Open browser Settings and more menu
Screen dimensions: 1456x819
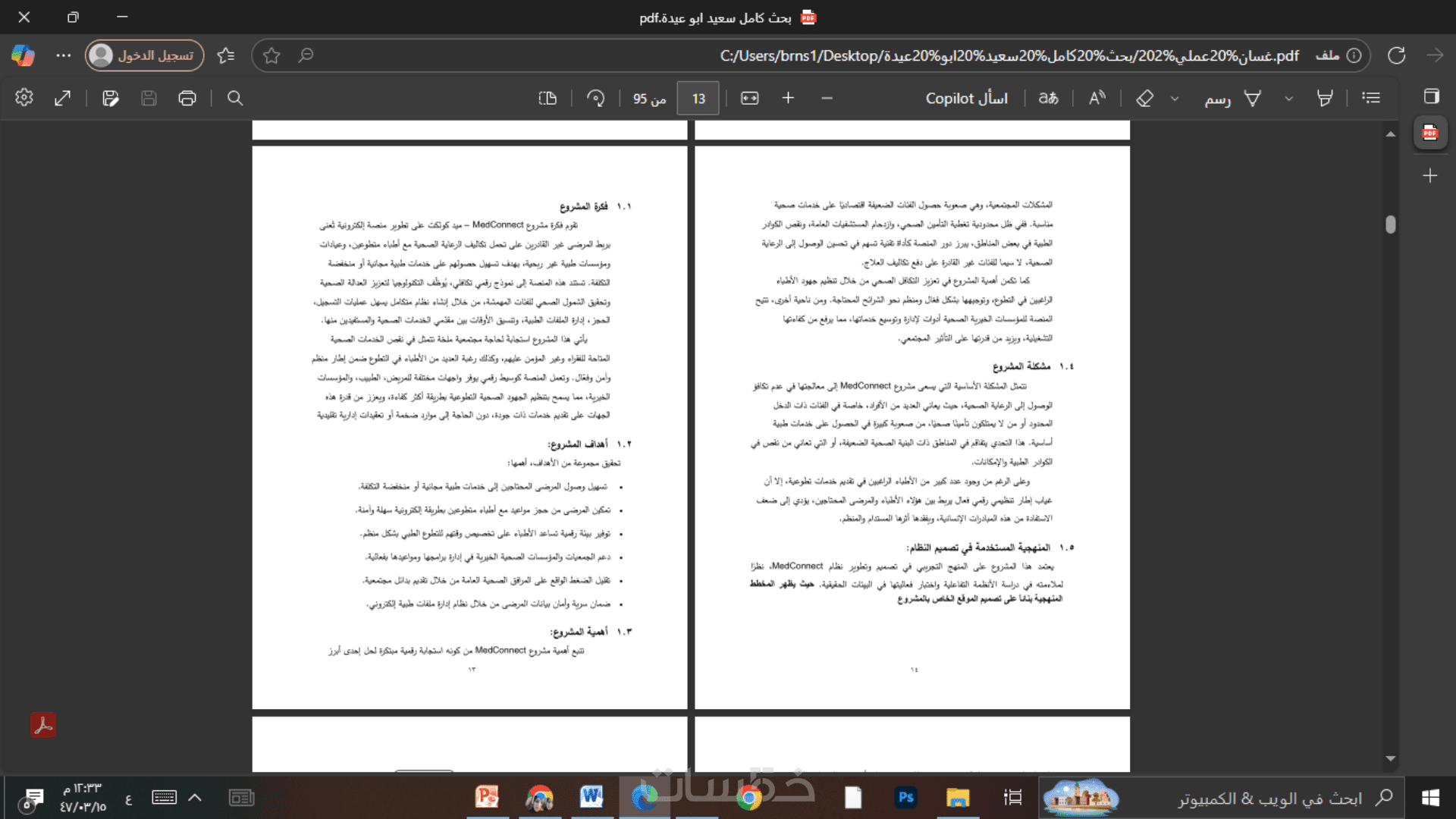coord(63,55)
